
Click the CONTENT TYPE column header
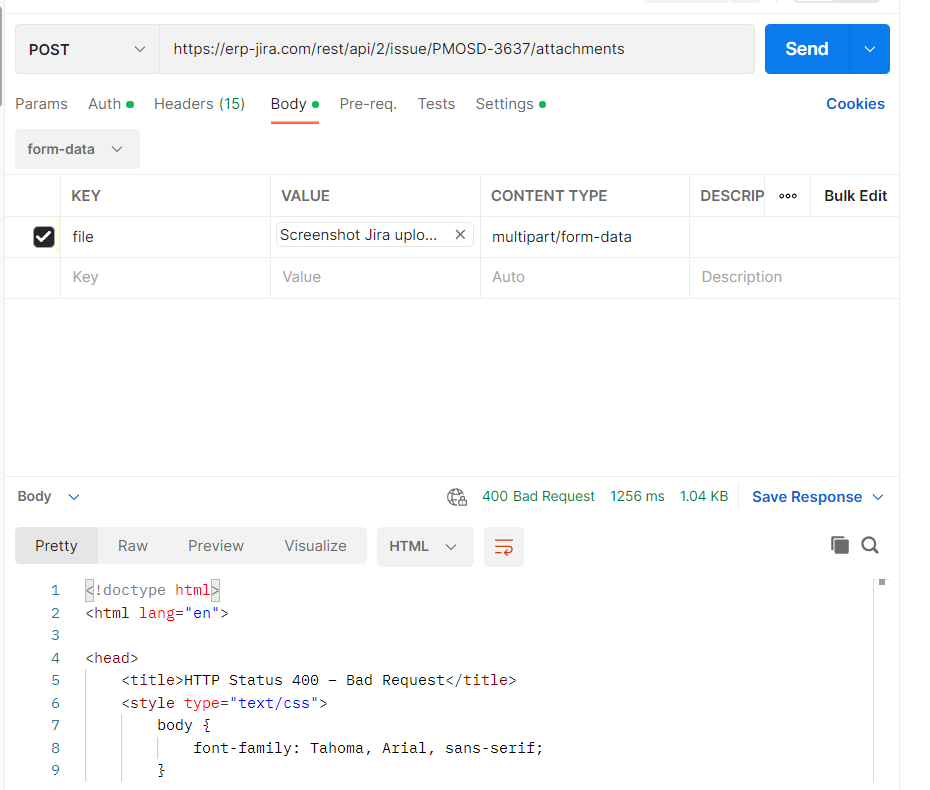[549, 196]
